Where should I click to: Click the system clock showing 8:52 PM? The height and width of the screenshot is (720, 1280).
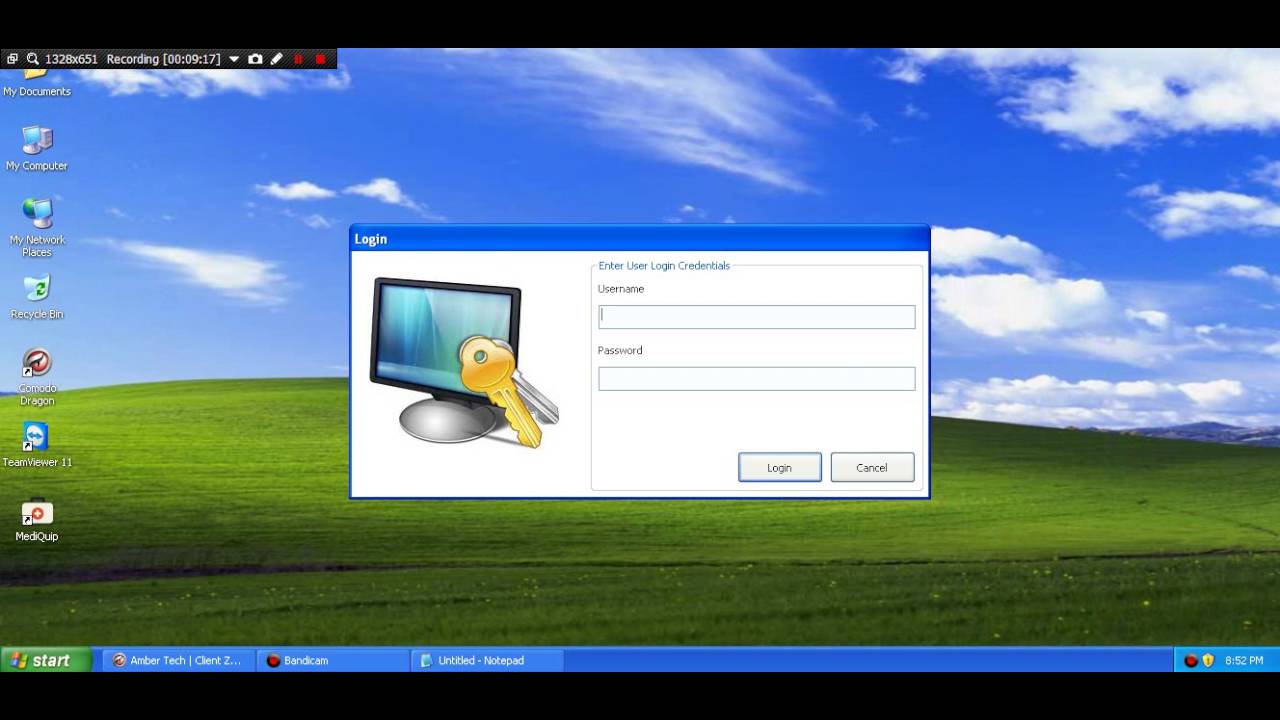coord(1244,660)
